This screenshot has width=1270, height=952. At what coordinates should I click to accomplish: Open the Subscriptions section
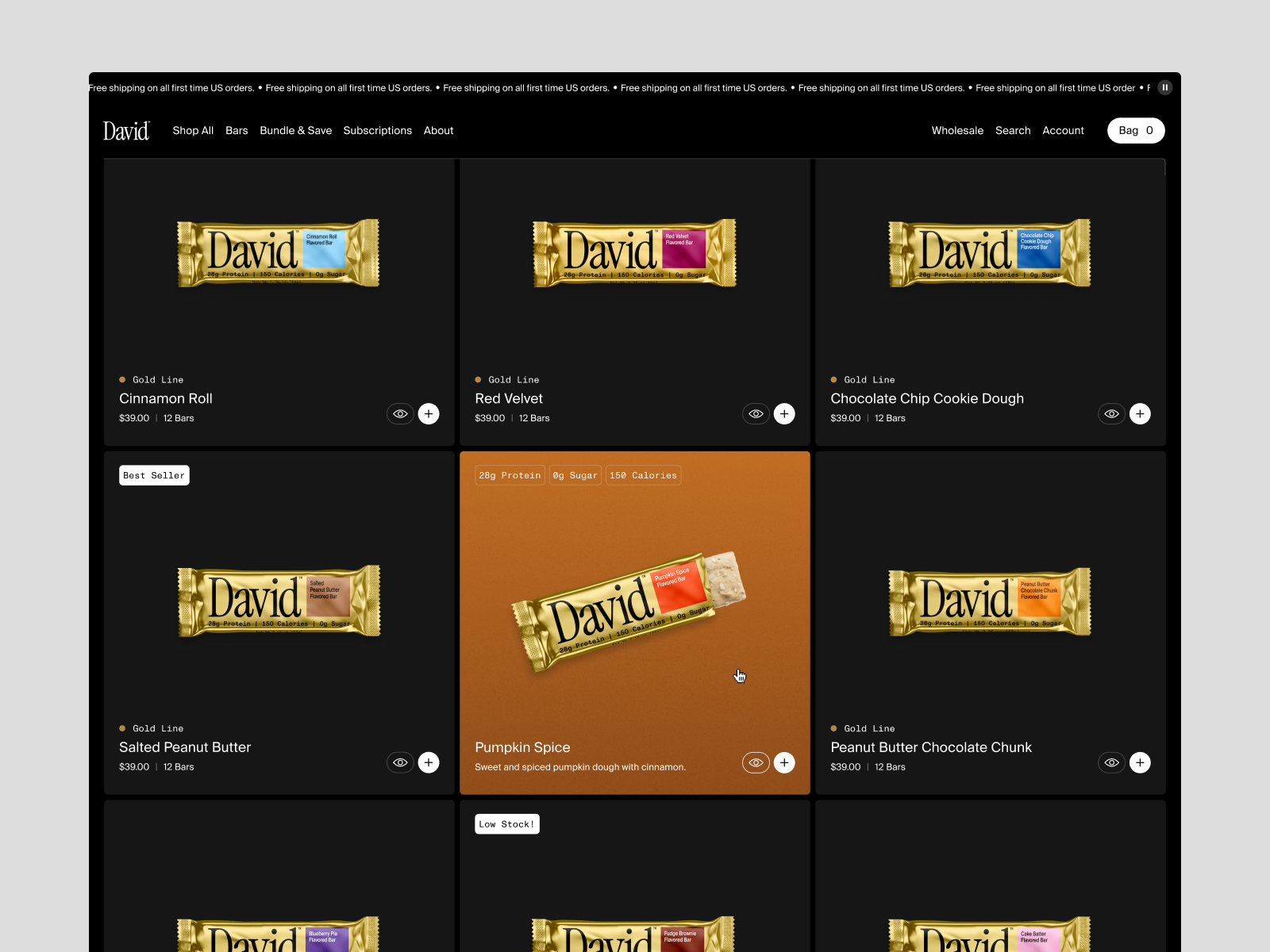pos(378,130)
